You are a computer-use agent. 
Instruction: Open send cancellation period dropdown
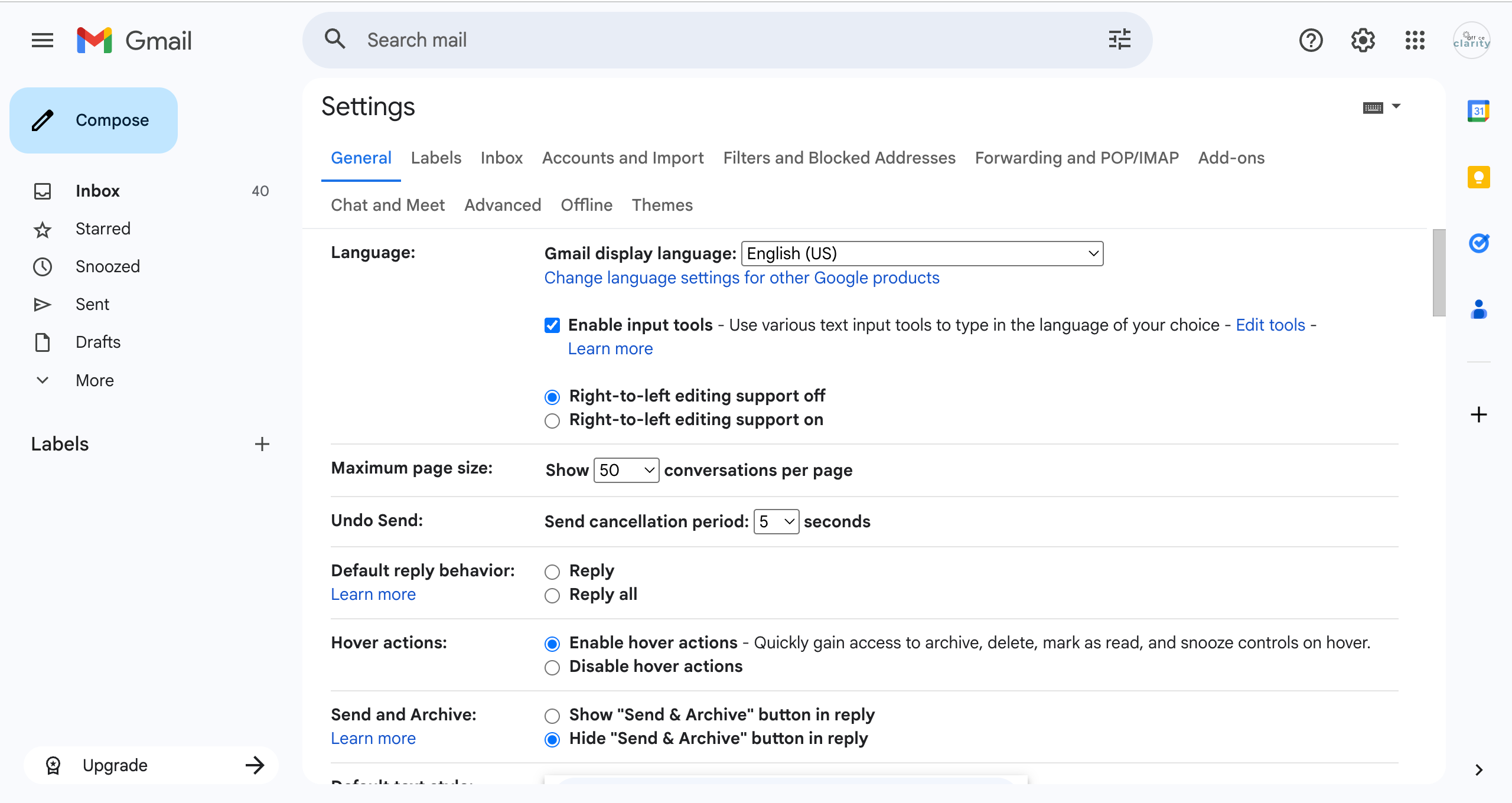coord(776,522)
